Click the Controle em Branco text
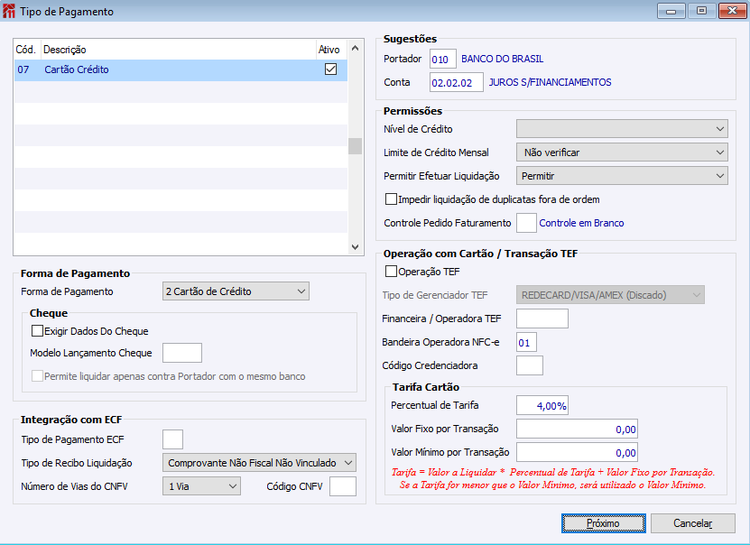750x545 pixels. 582,223
